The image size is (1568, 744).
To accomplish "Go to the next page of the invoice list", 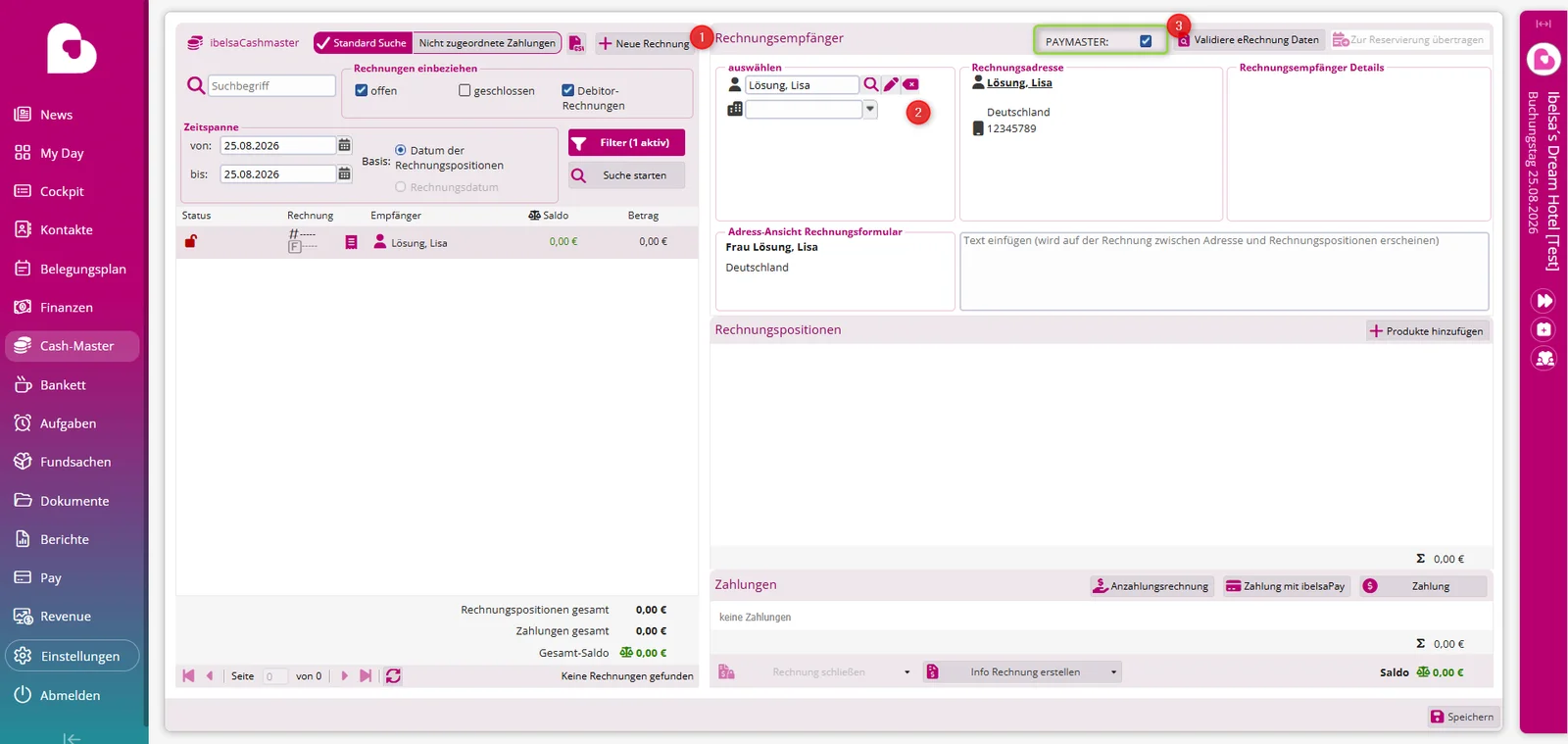I will (x=344, y=676).
